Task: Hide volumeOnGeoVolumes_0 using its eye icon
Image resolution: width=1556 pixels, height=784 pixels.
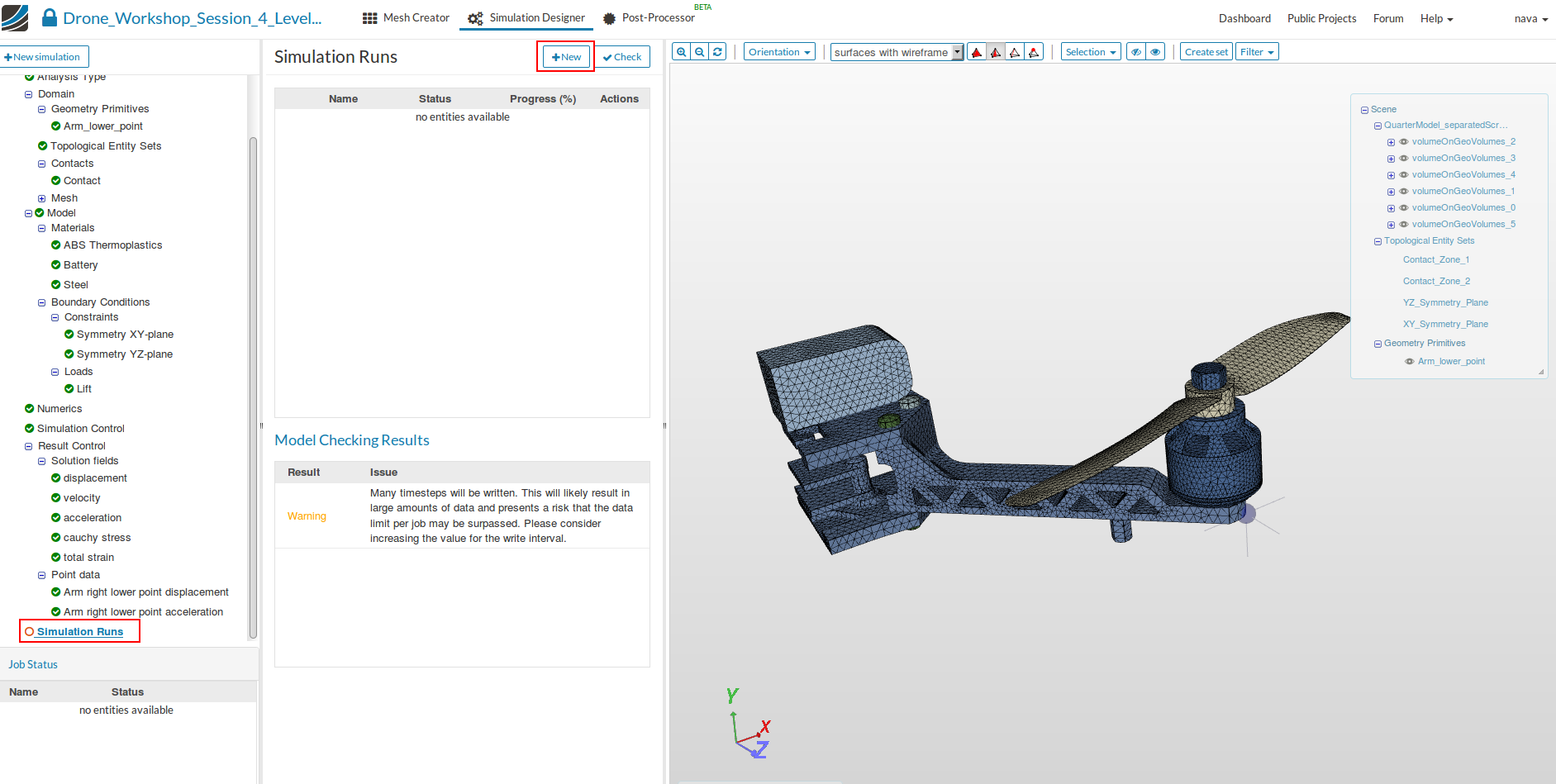Action: (x=1403, y=208)
